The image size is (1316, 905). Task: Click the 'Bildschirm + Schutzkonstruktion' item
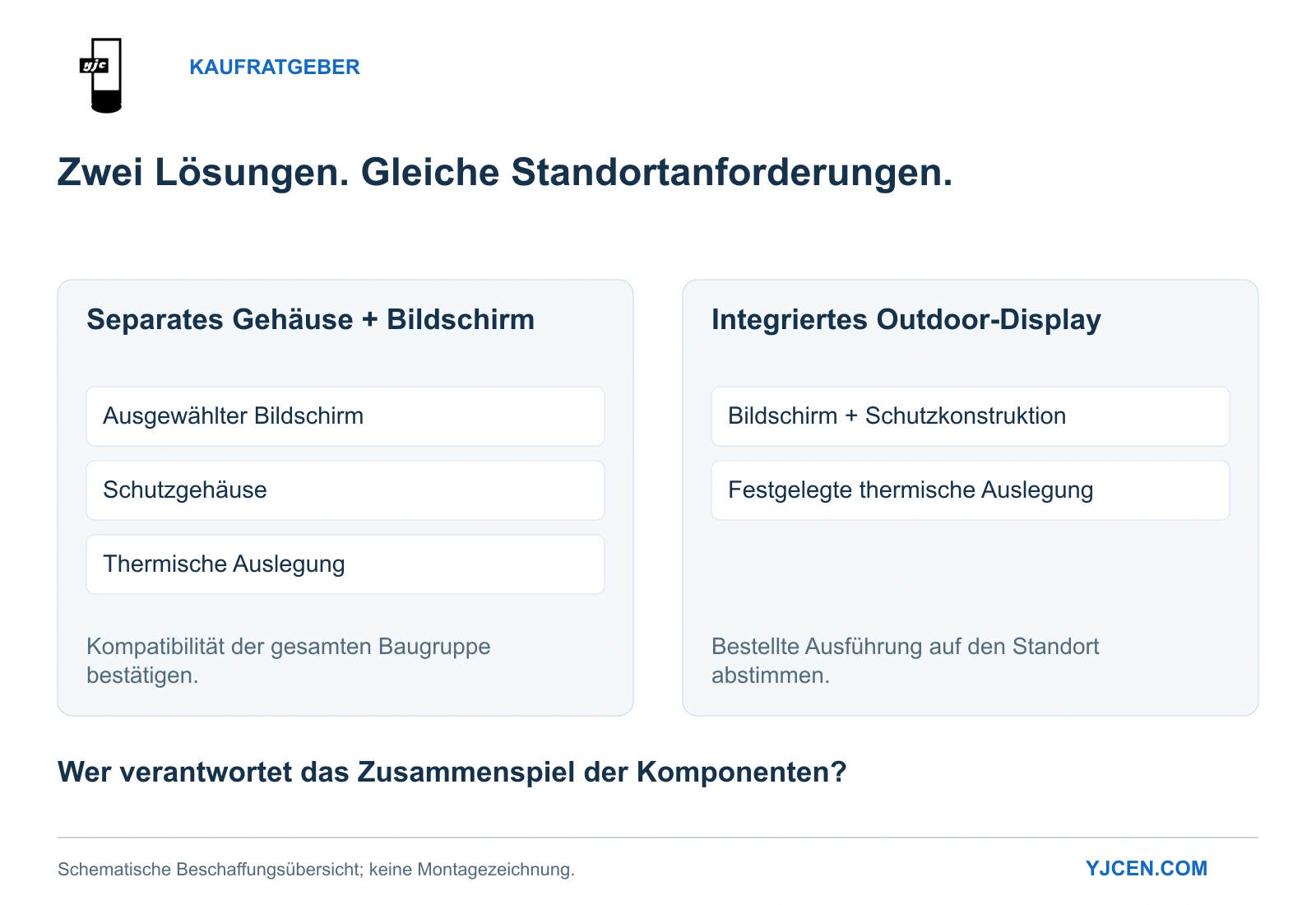point(971,416)
